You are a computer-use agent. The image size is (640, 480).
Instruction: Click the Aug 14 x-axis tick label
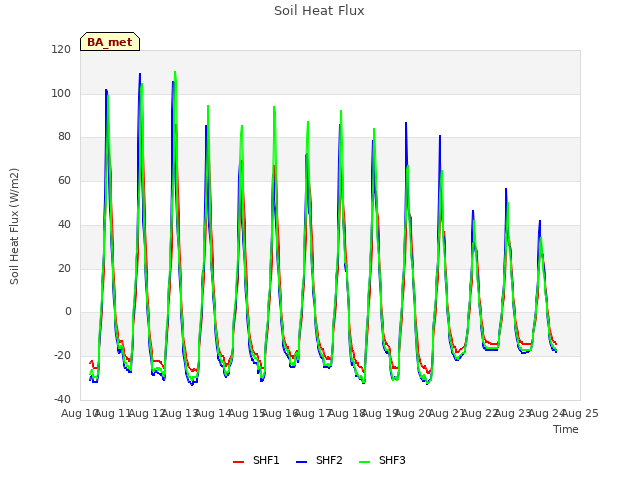click(213, 413)
